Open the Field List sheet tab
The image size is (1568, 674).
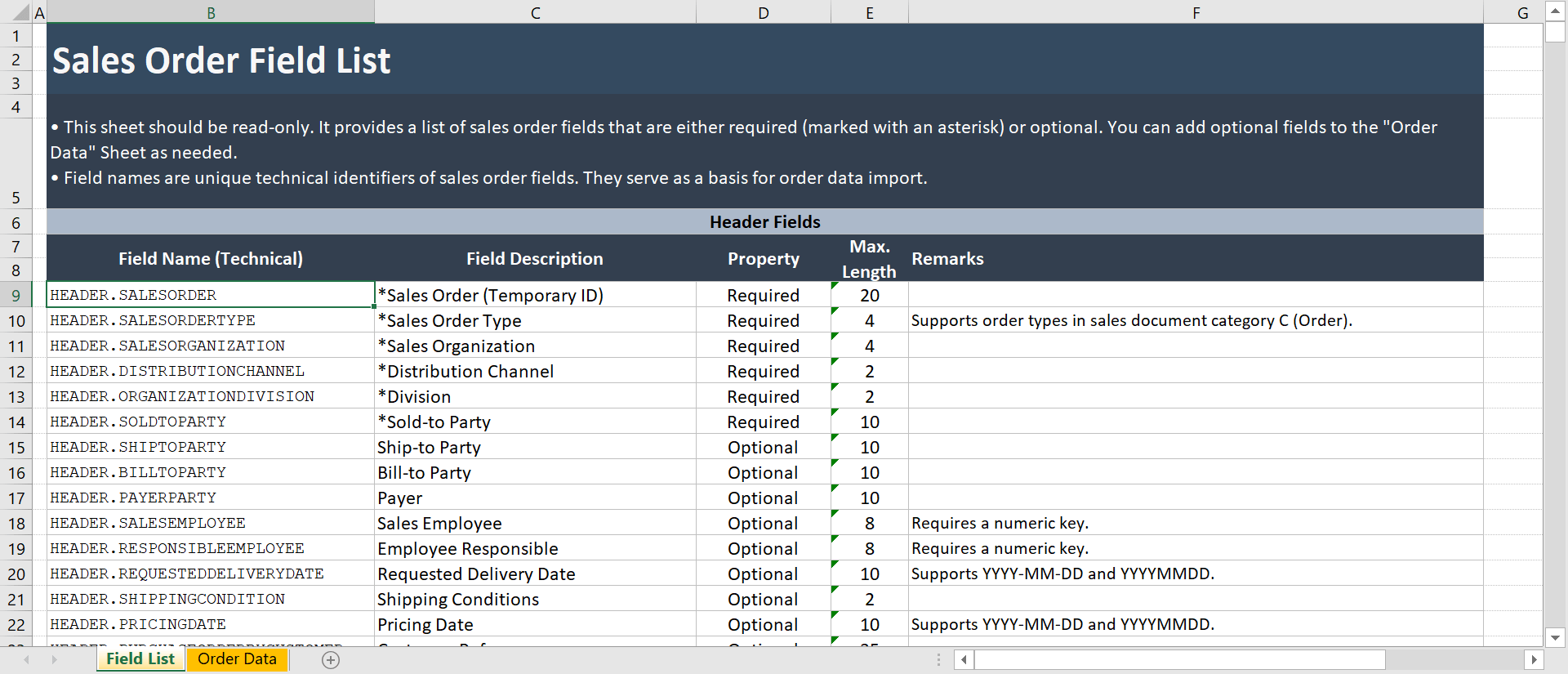click(140, 659)
